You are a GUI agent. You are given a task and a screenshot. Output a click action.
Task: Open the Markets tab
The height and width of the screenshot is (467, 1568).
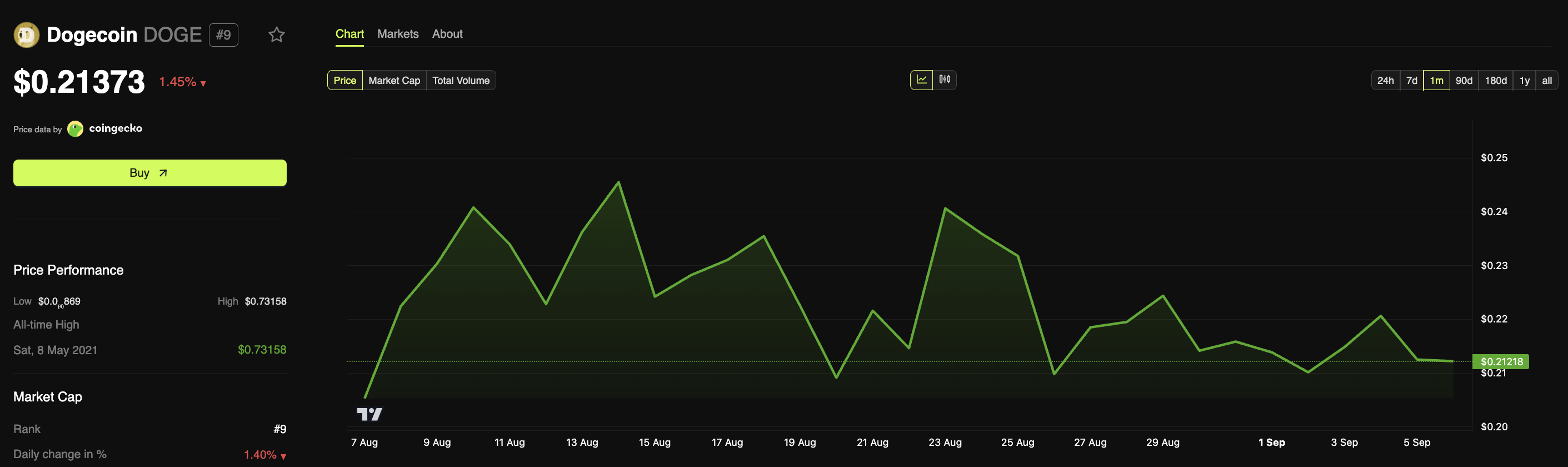click(397, 34)
